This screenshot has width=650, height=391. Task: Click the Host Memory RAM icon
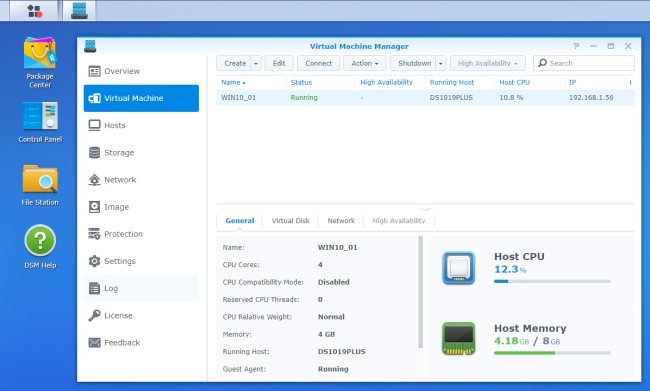tap(458, 339)
